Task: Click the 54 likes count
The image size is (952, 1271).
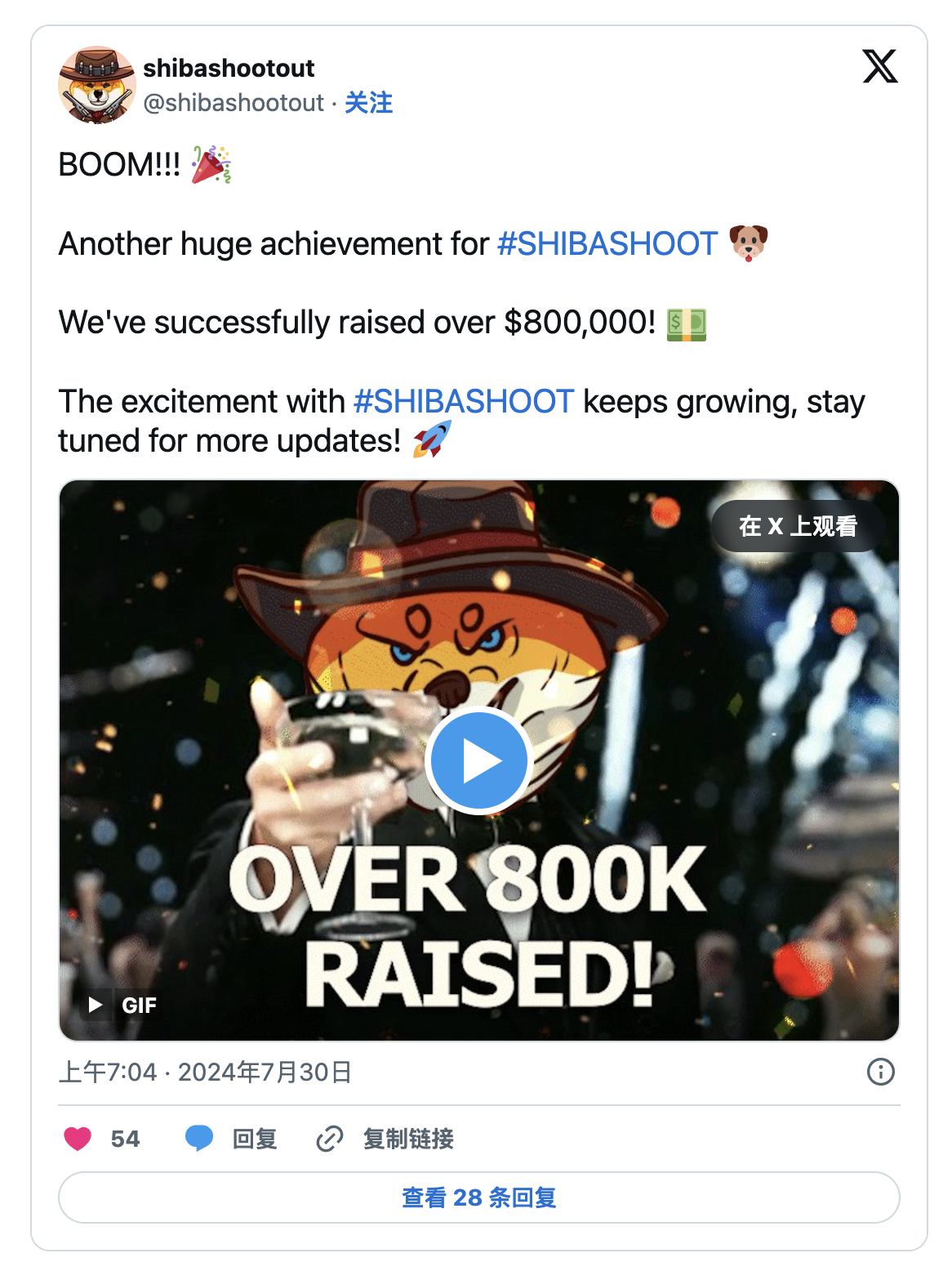Action: click(x=125, y=1139)
